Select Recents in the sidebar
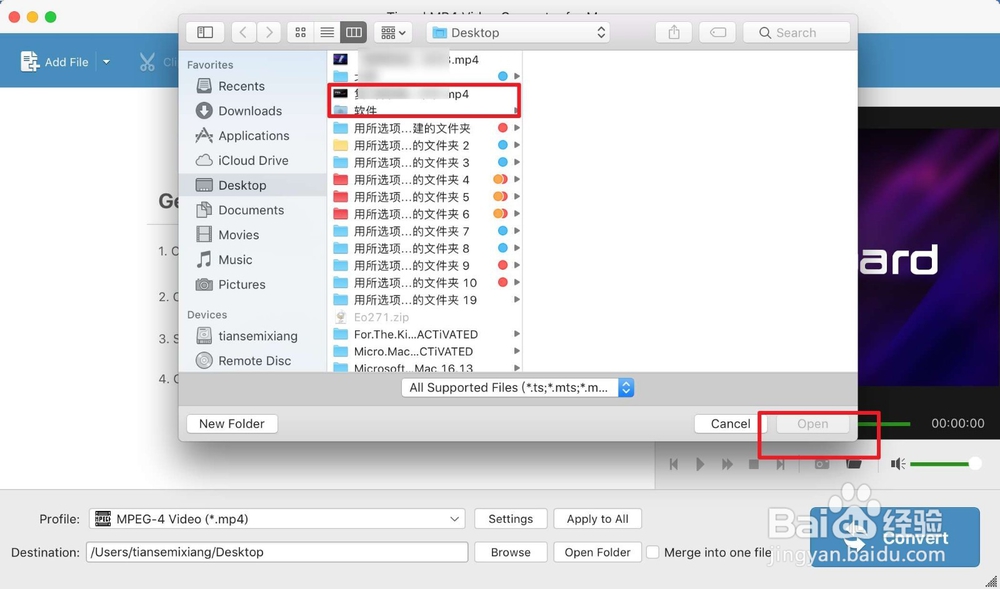This screenshot has width=1000, height=589. pyautogui.click(x=241, y=86)
